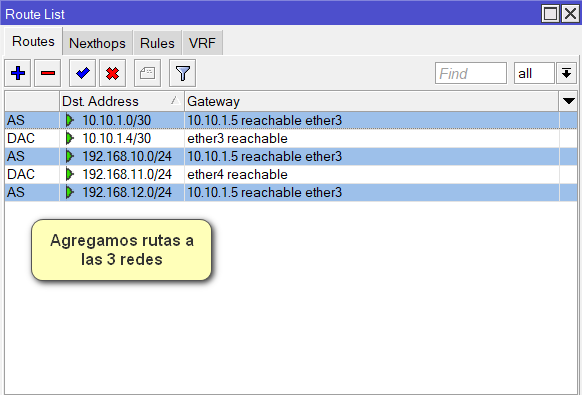Open the column selector dropdown arrow
582x395 pixels.
point(569,101)
